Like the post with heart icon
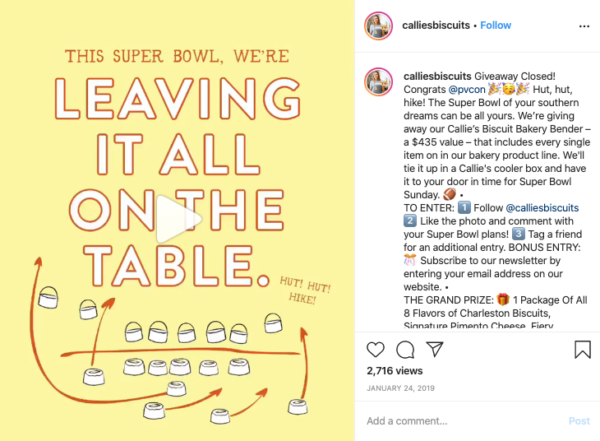Screen dimensions: 600x441 376,350
